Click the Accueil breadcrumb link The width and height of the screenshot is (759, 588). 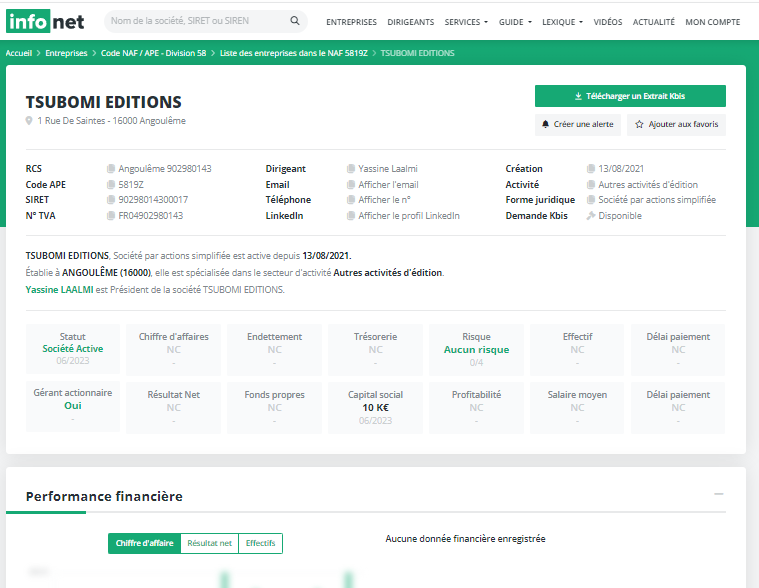(19, 53)
